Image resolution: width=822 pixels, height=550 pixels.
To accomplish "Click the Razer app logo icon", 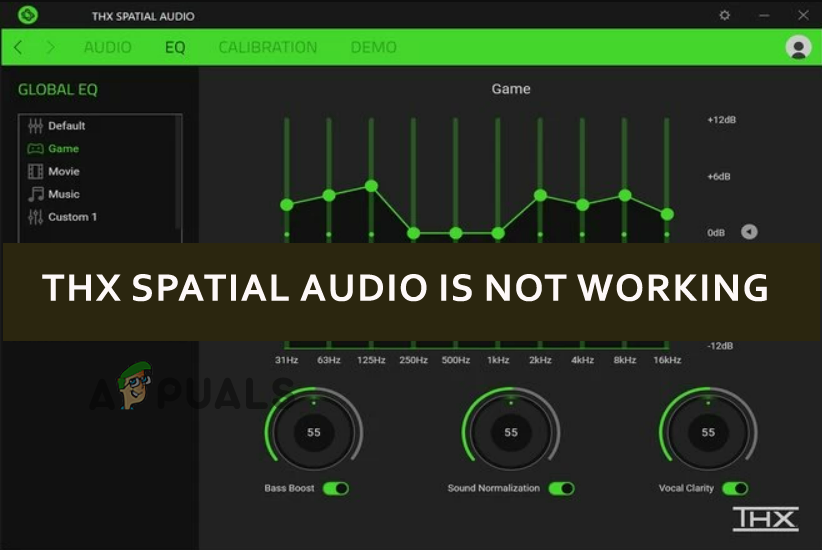I will pyautogui.click(x=28, y=14).
